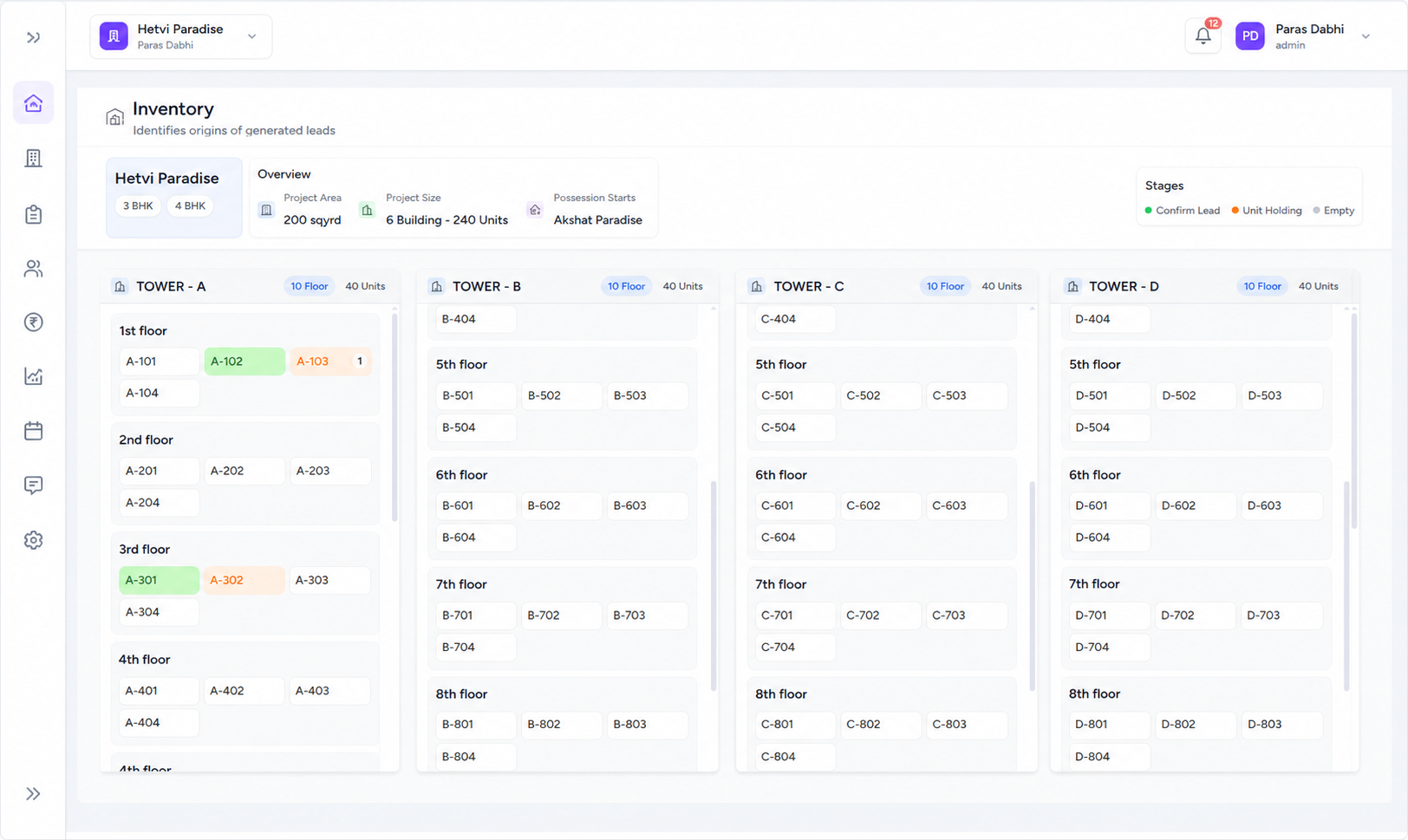Click Tower C vertical scrollbar

pos(1033,586)
